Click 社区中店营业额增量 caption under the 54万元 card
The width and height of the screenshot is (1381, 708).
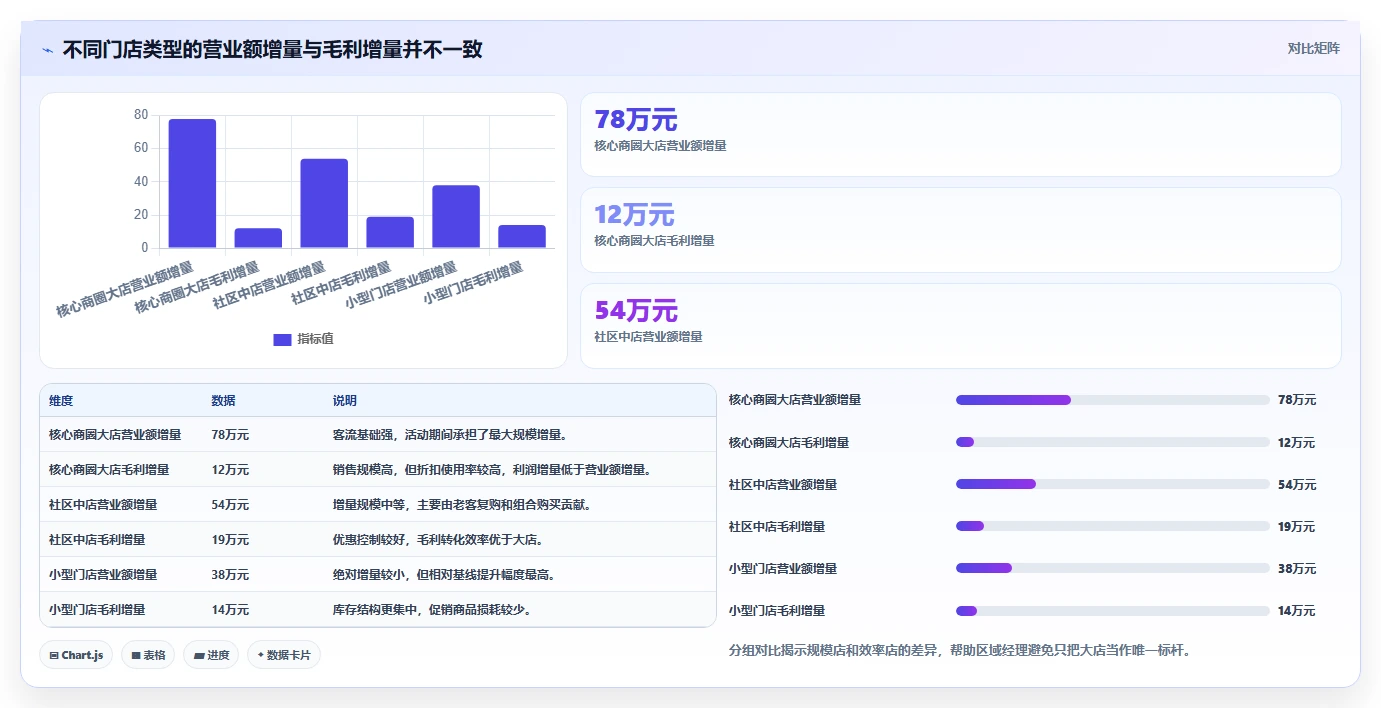648,337
